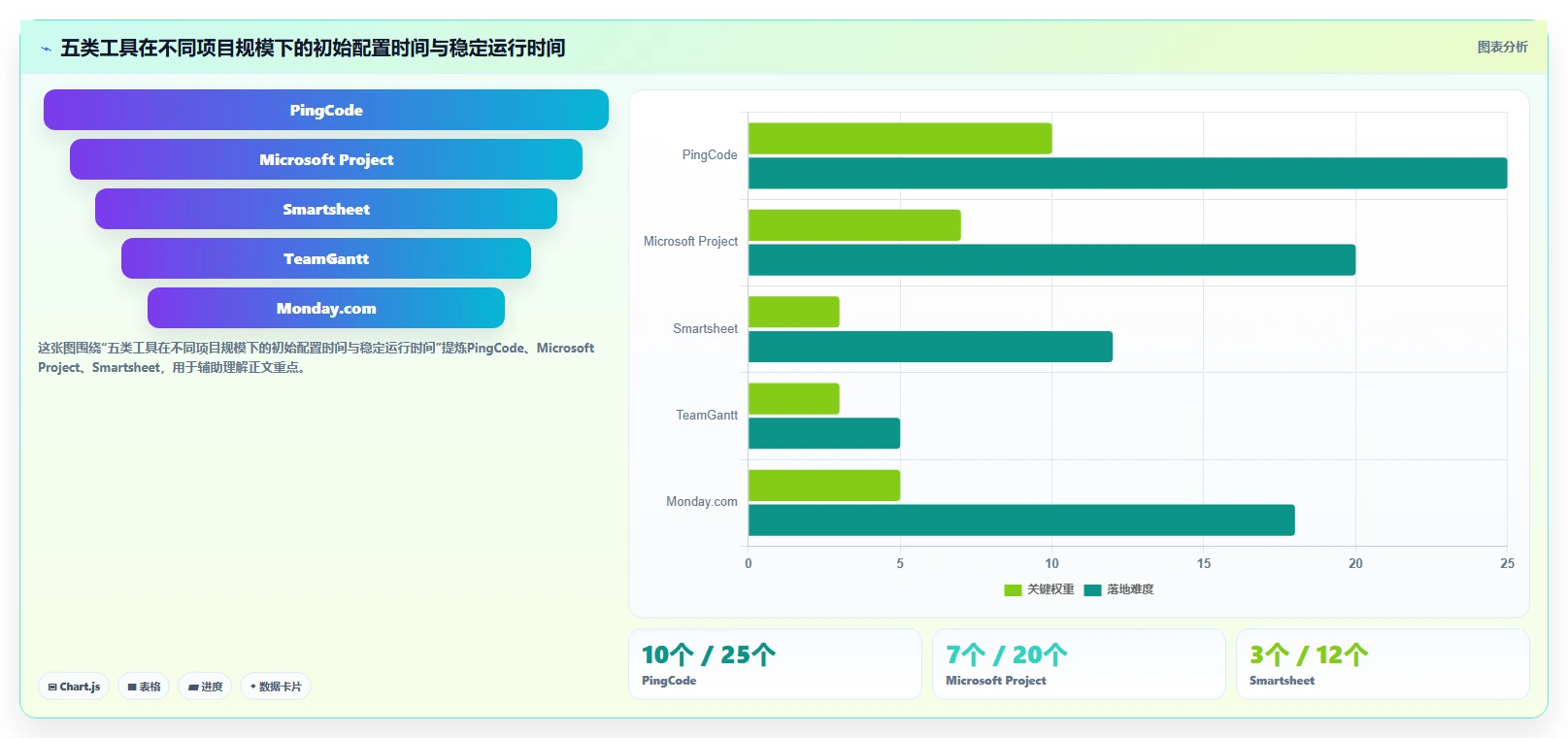The height and width of the screenshot is (738, 1568).
Task: Click PingCode's light green 关键权重 bar
Action: click(x=900, y=138)
